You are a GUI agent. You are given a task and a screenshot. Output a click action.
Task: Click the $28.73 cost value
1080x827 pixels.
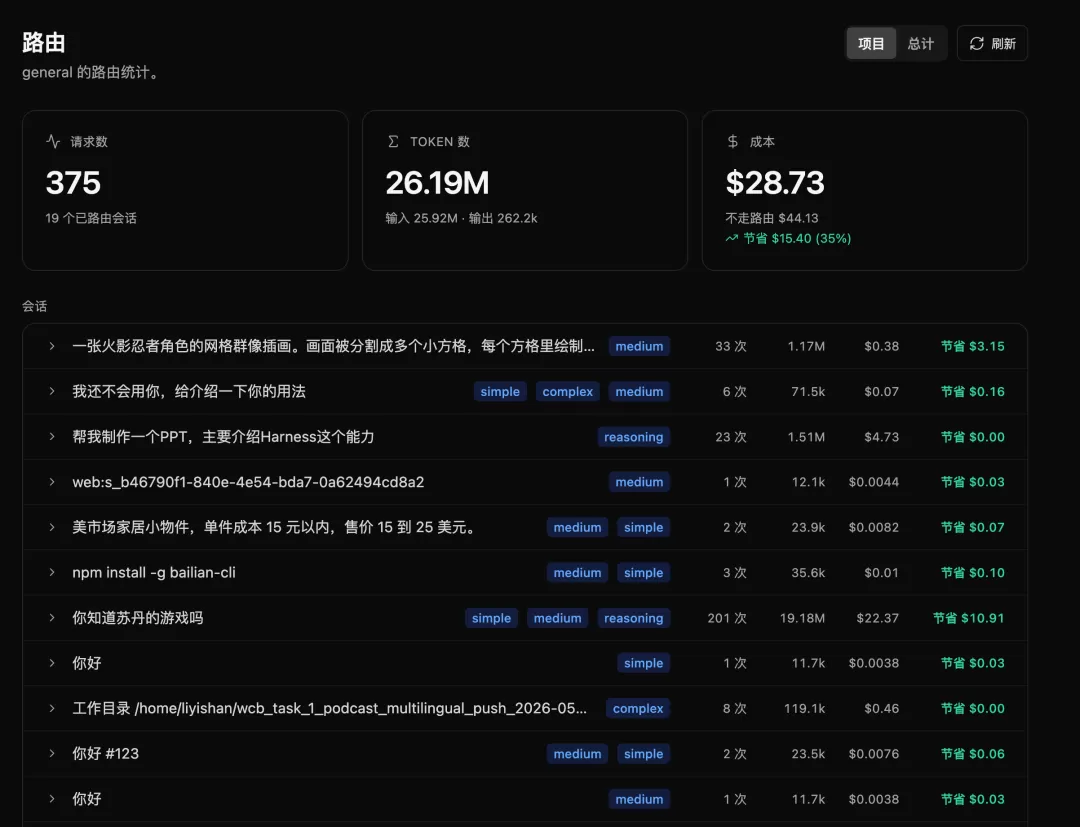[775, 182]
